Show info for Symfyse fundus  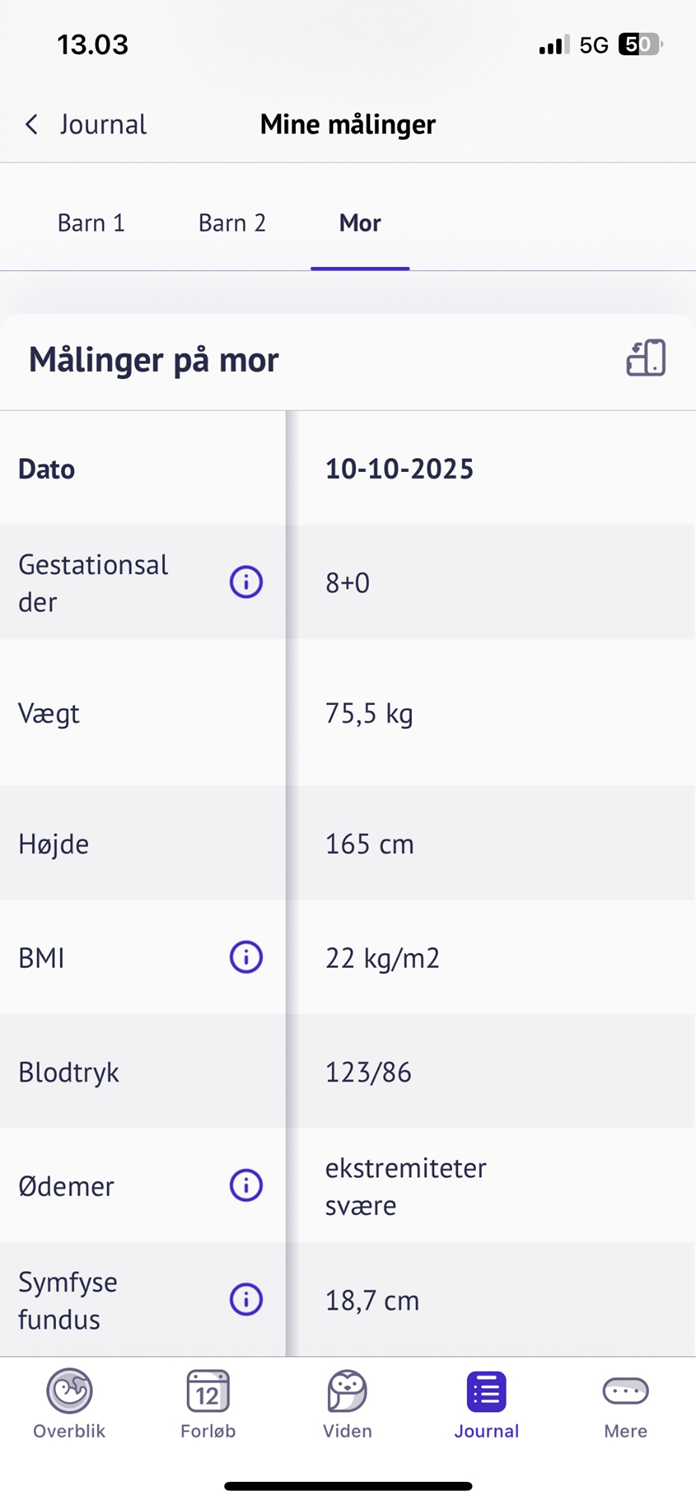pos(246,1300)
